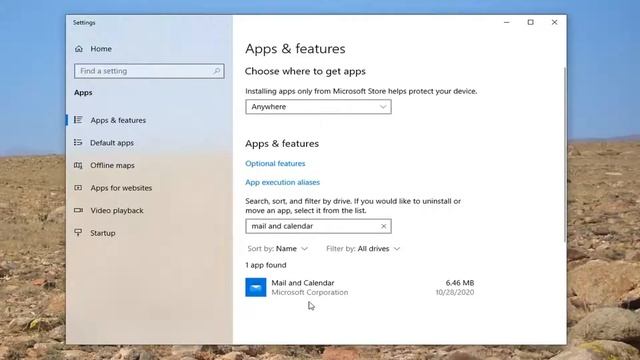Open the Optional features link
The width and height of the screenshot is (640, 360).
point(275,163)
